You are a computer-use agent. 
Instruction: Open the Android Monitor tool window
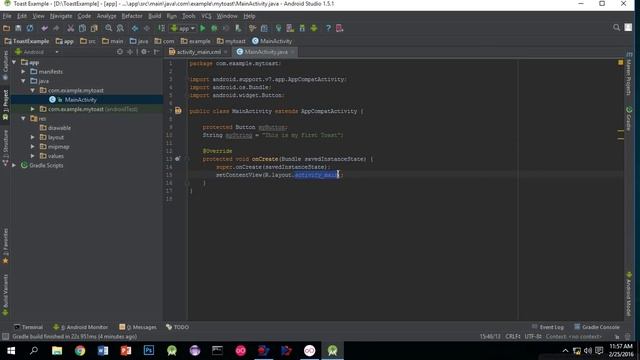point(80,327)
